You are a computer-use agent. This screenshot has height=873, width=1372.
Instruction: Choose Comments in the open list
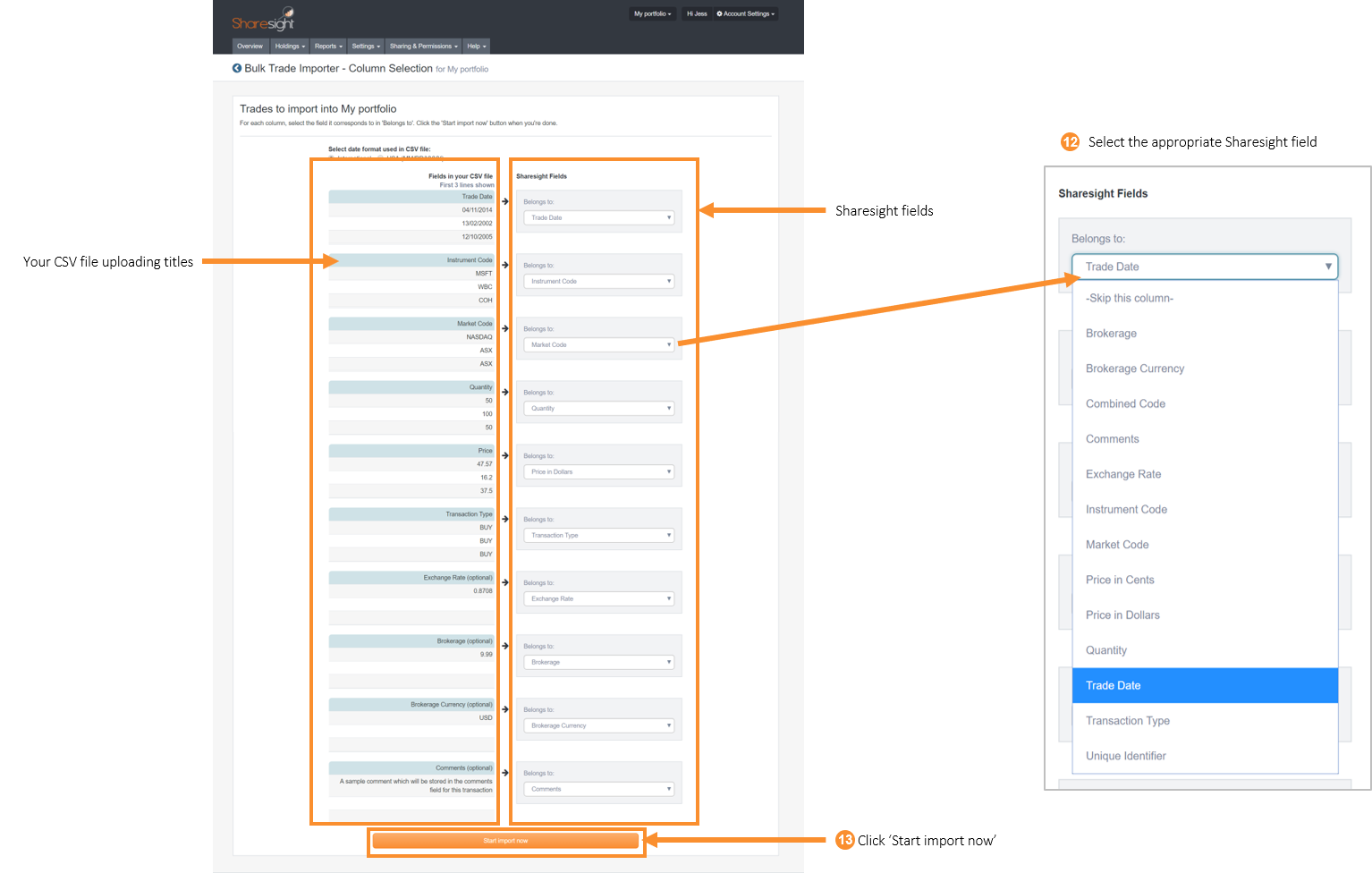coord(1205,439)
